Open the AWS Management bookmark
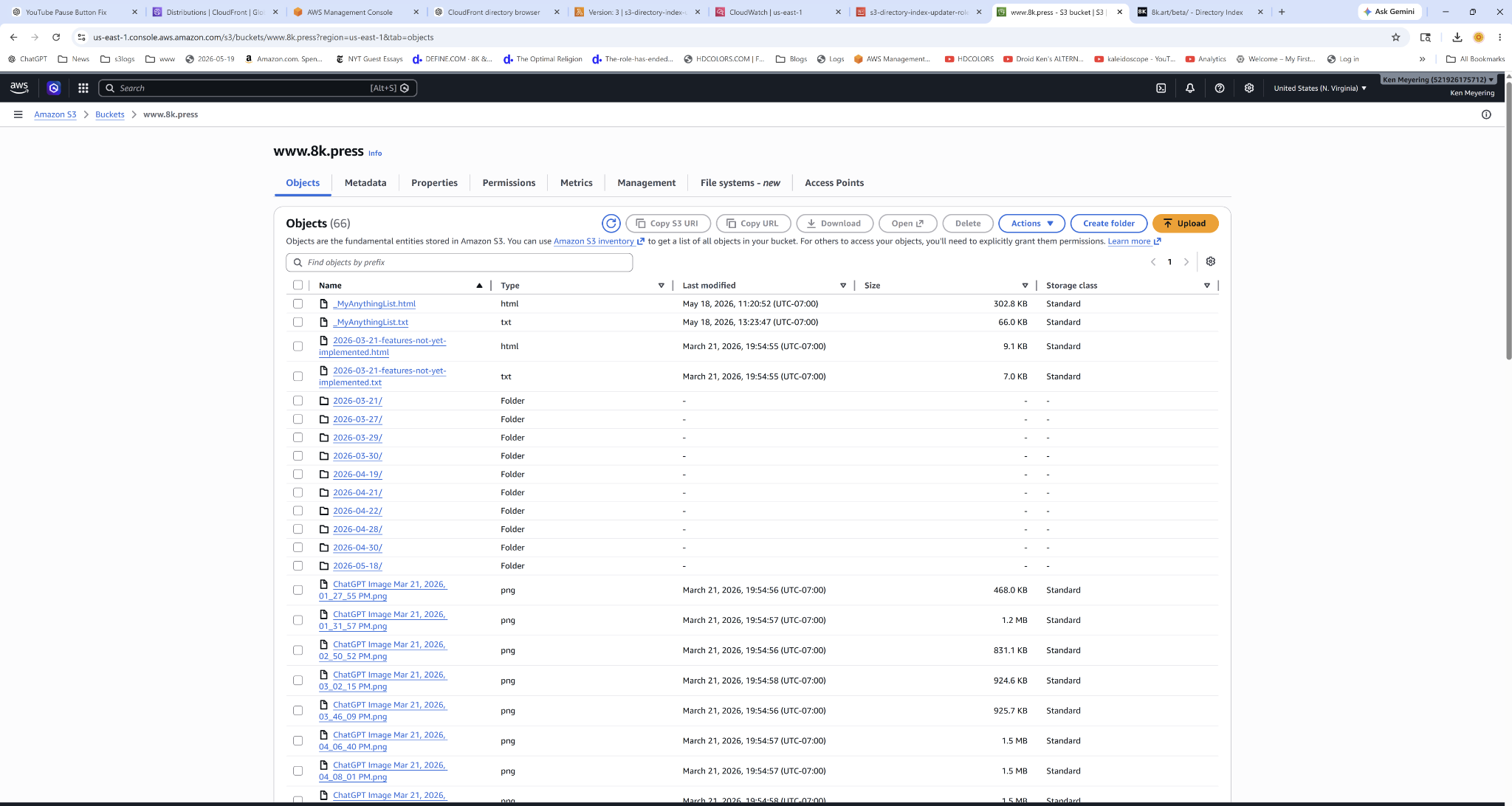1512x806 pixels. pyautogui.click(x=891, y=59)
